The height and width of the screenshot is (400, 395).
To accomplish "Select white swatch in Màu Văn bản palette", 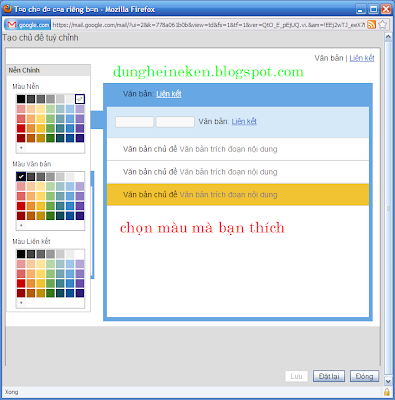I will tap(80, 177).
